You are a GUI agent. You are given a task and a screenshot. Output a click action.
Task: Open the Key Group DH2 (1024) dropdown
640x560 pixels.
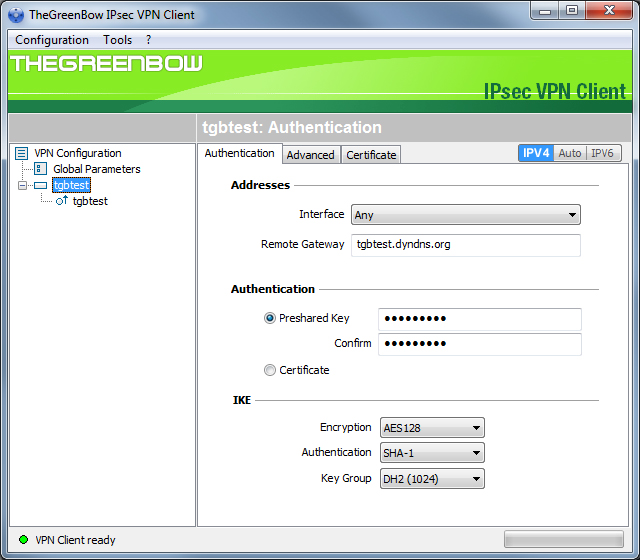click(x=432, y=478)
